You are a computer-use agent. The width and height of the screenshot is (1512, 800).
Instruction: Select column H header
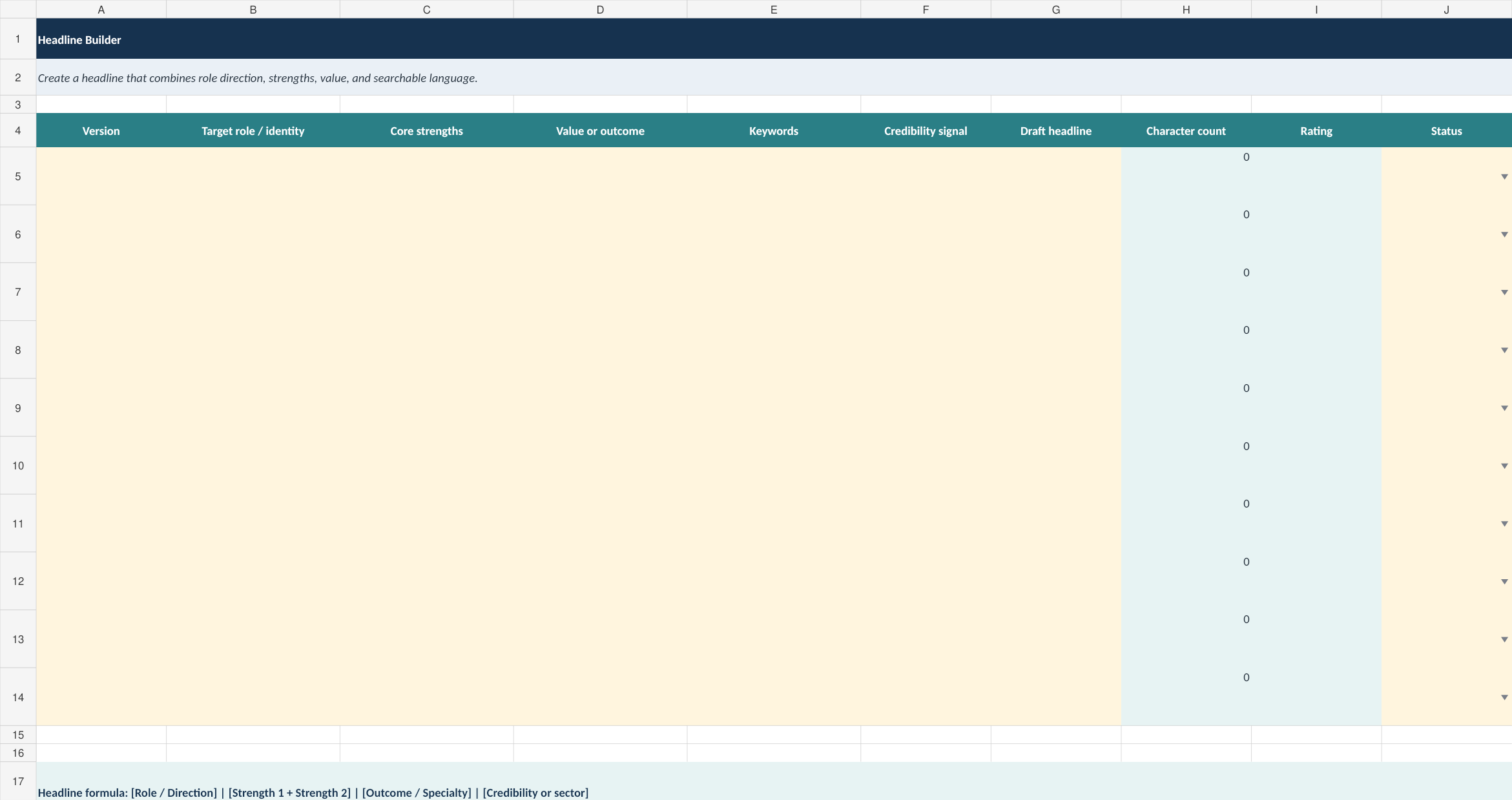point(1186,9)
